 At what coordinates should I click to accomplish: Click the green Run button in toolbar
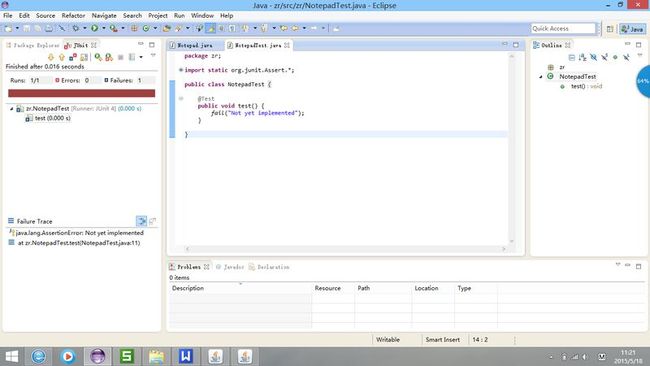95,28
